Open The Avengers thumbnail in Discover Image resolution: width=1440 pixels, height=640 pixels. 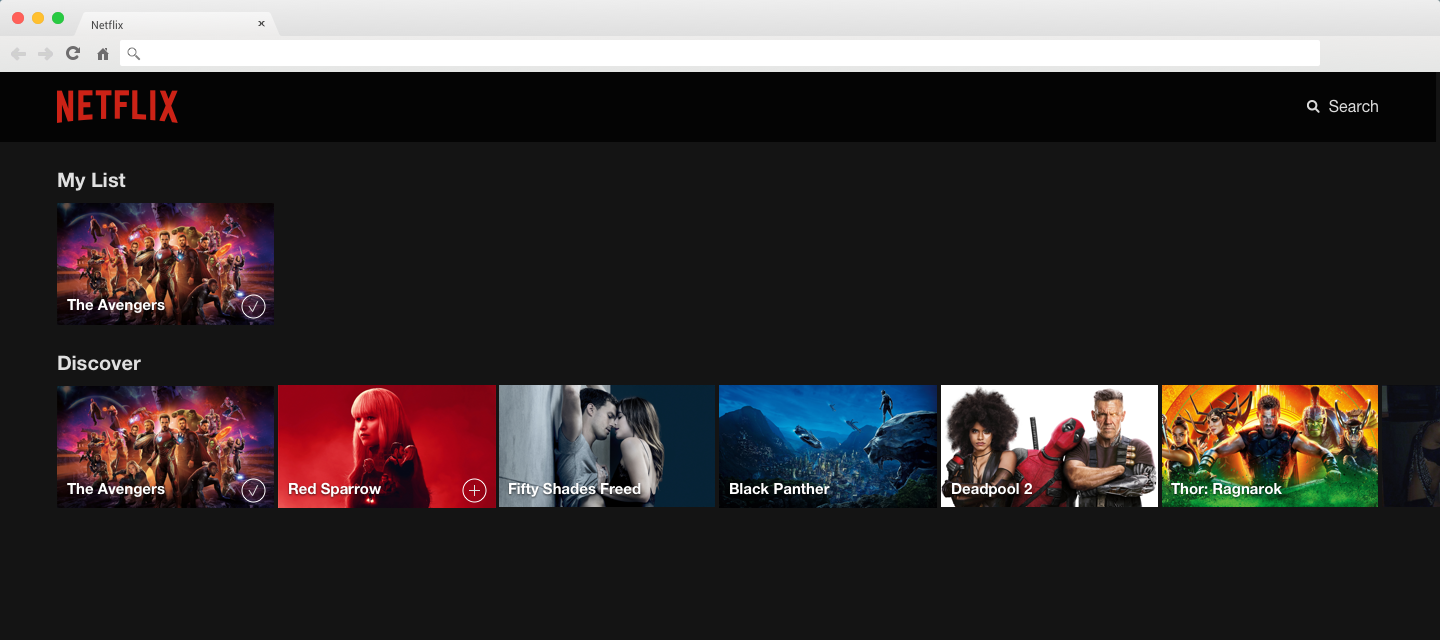point(165,447)
